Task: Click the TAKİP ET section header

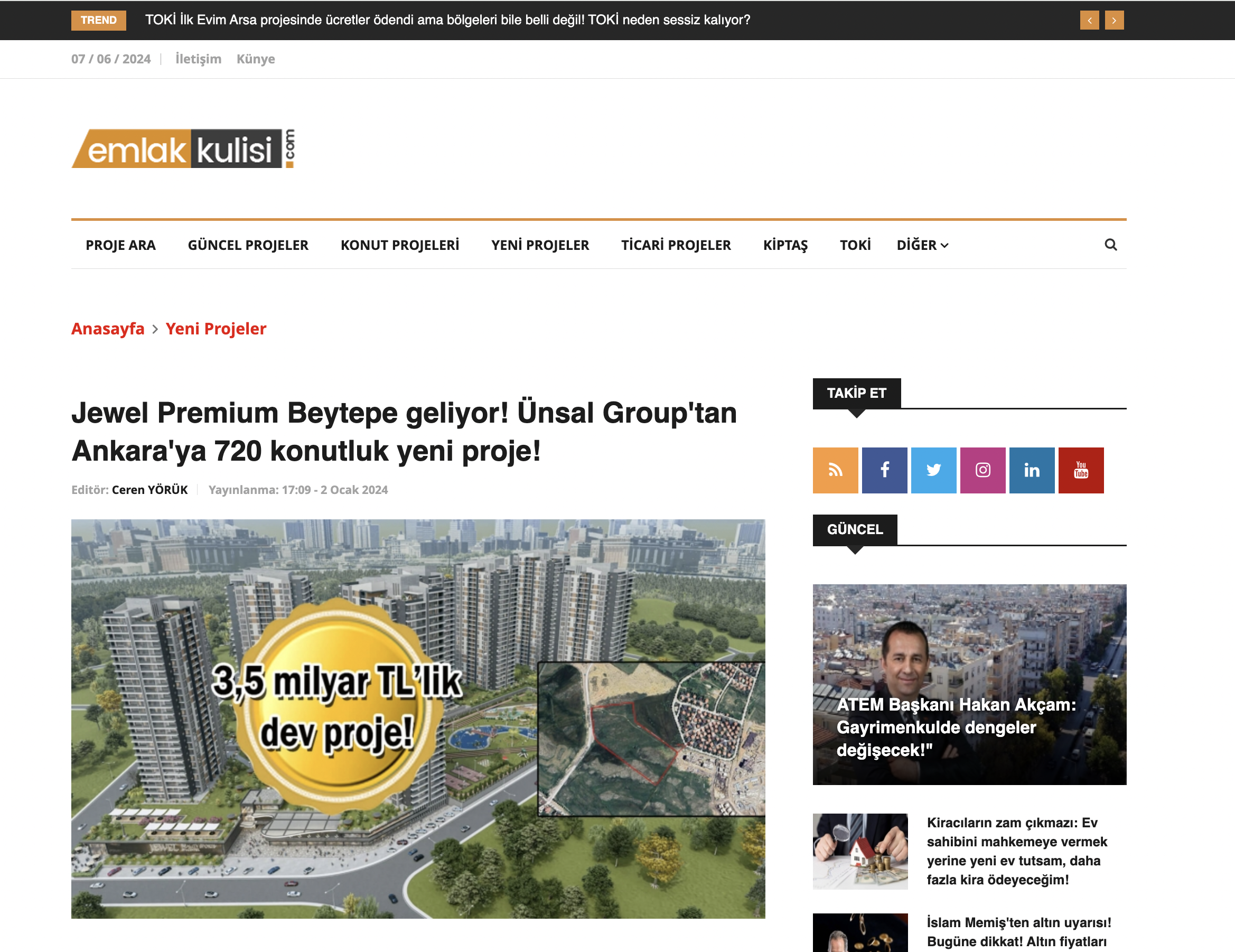Action: 857,393
